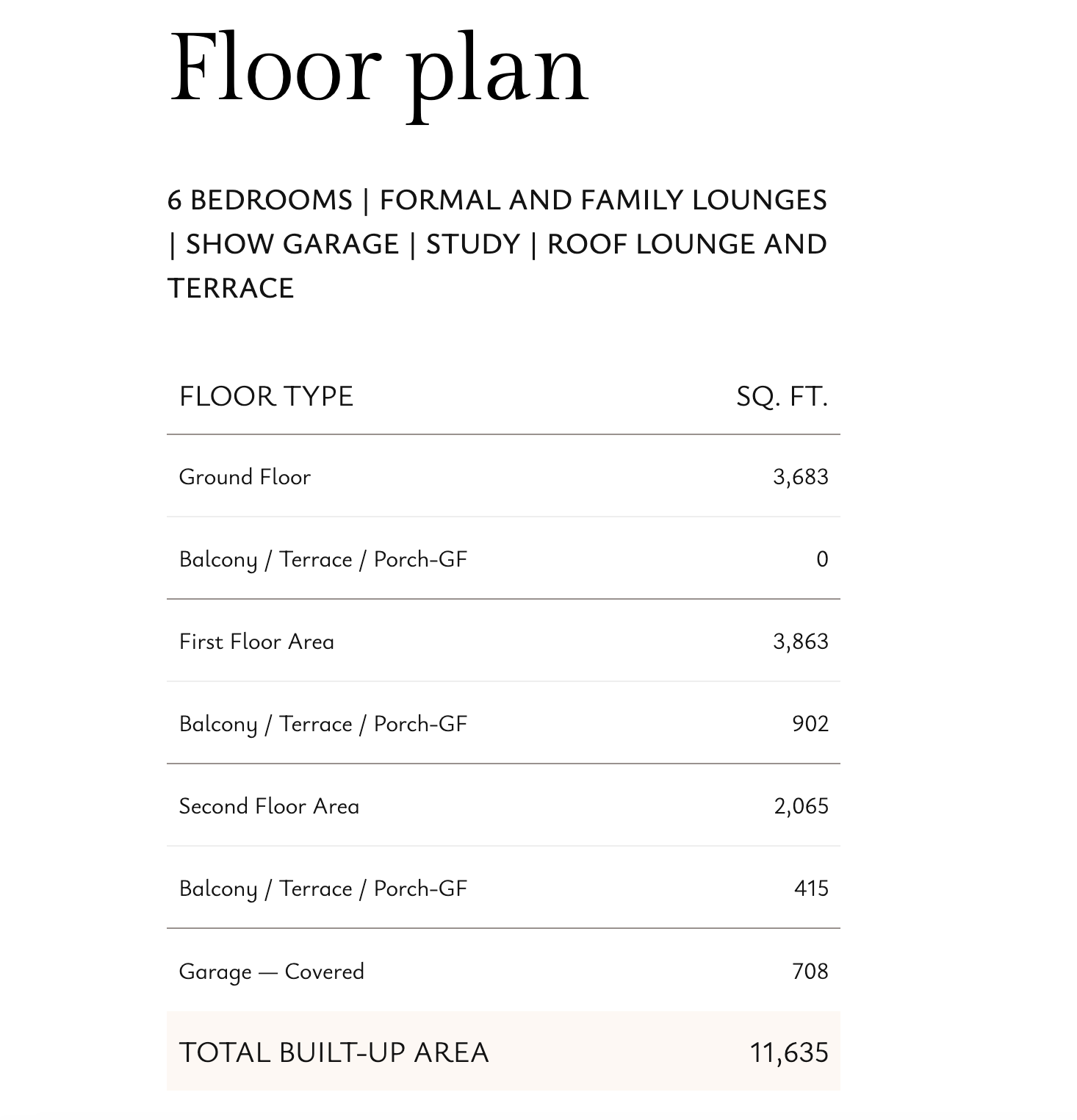Select the "Second Floor Area" row label
The width and height of the screenshot is (1077, 1120).
pos(269,806)
